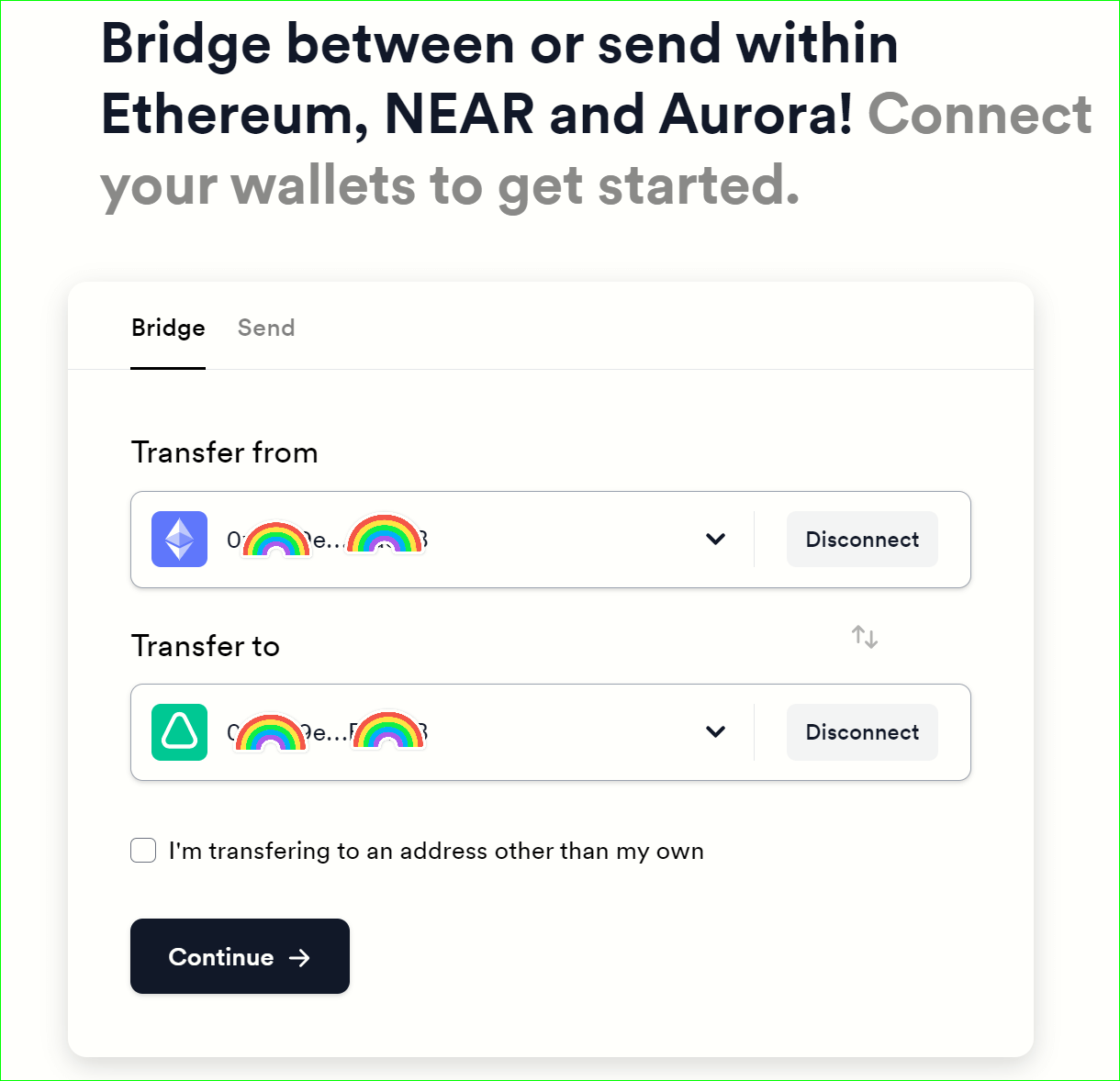1120x1081 pixels.
Task: Select the Bridge tab
Action: click(x=168, y=329)
